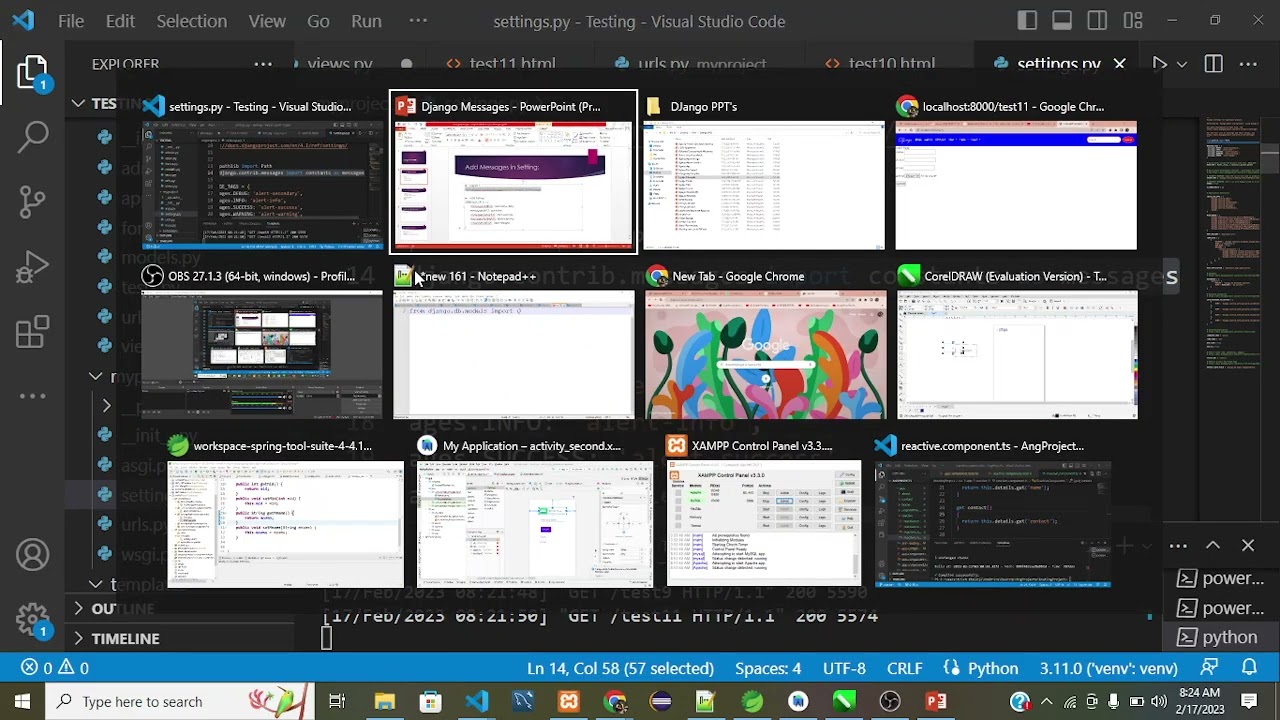
Task: Switch to the new 161 Notepad++ window
Action: [x=513, y=342]
